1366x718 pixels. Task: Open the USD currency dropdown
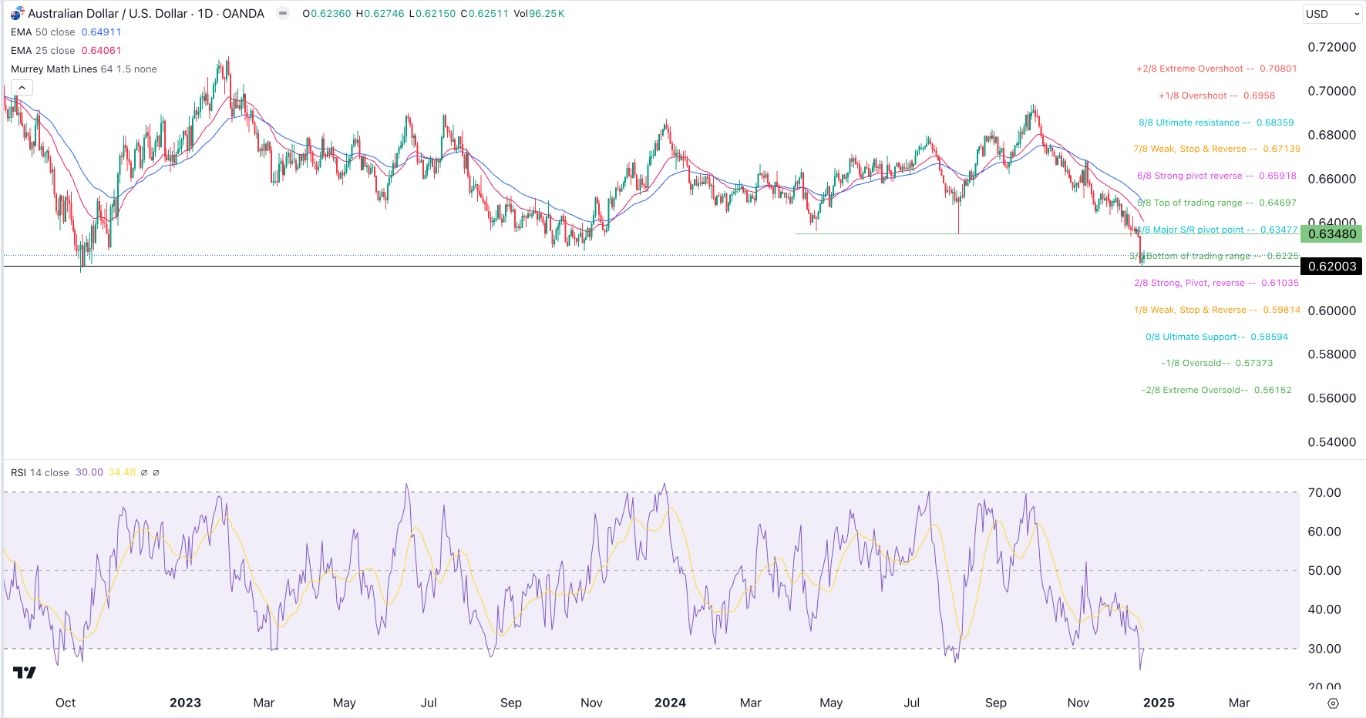(1330, 14)
